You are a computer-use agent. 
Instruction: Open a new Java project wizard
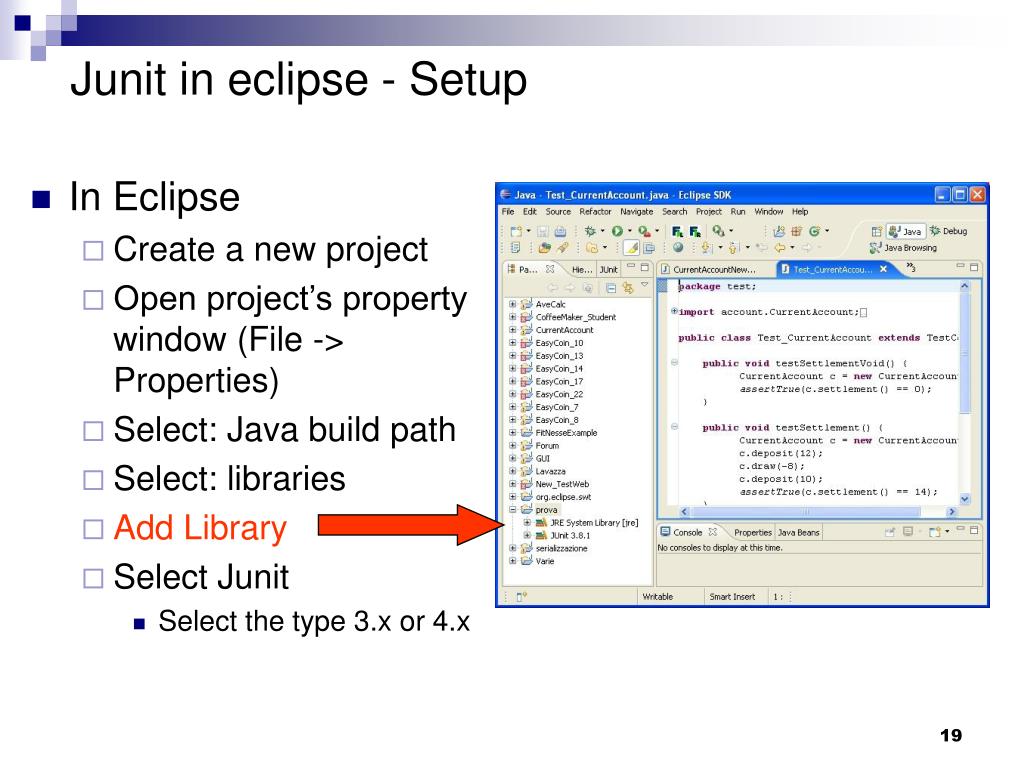[516, 232]
